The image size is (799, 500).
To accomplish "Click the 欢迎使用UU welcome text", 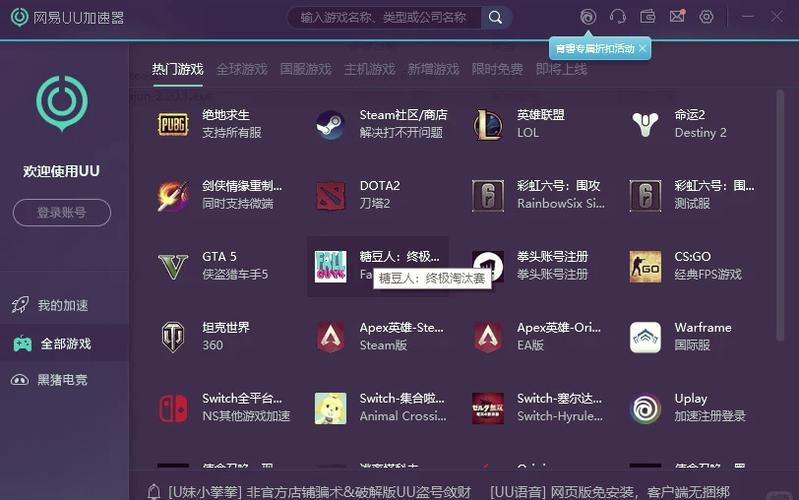I will click(62, 171).
